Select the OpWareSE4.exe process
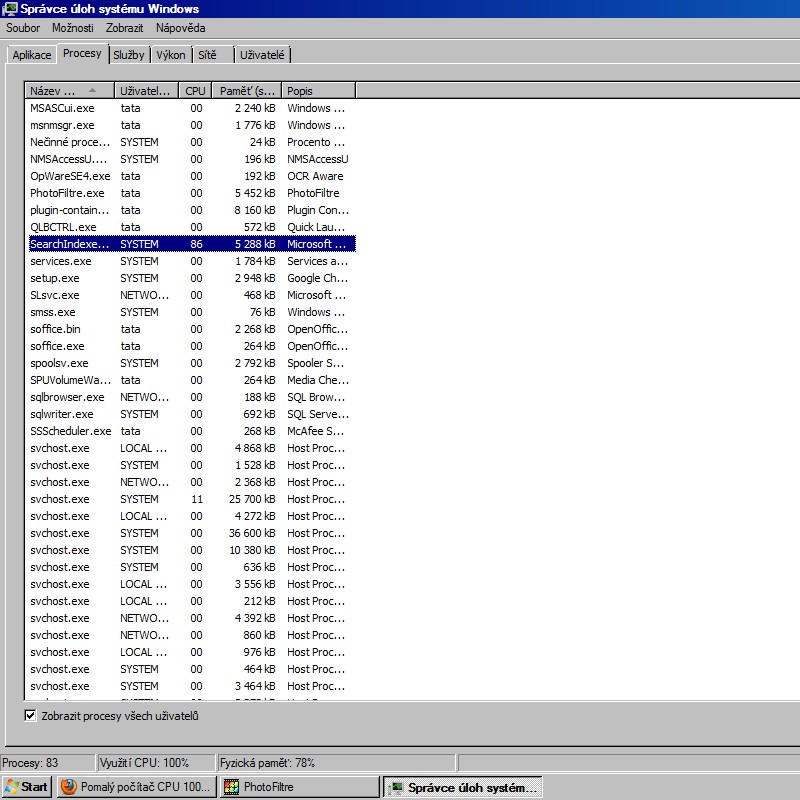This screenshot has height=800, width=800. pyautogui.click(x=192, y=176)
